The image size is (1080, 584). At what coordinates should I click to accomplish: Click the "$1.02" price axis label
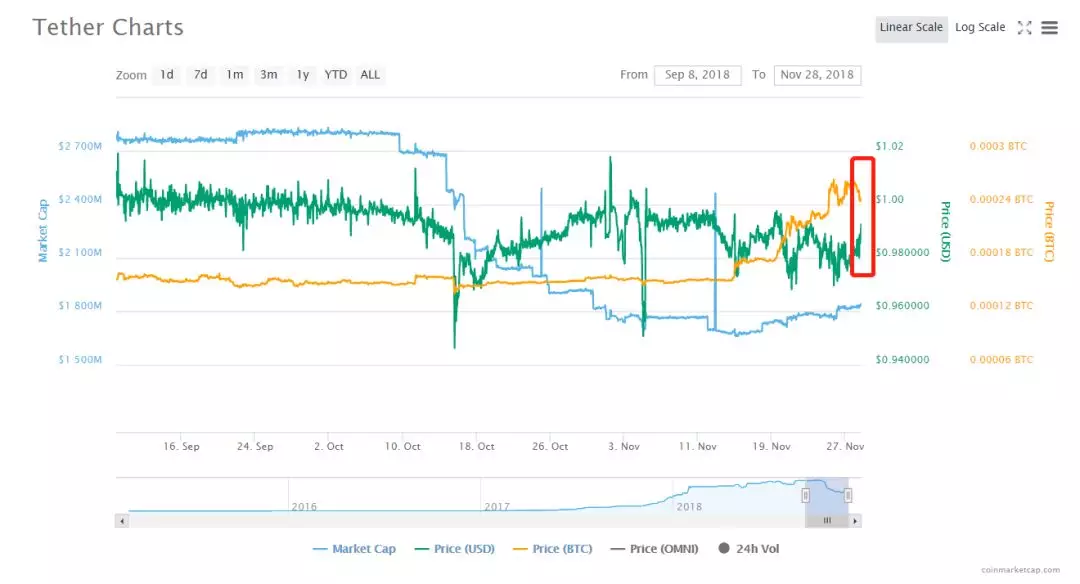tap(889, 146)
